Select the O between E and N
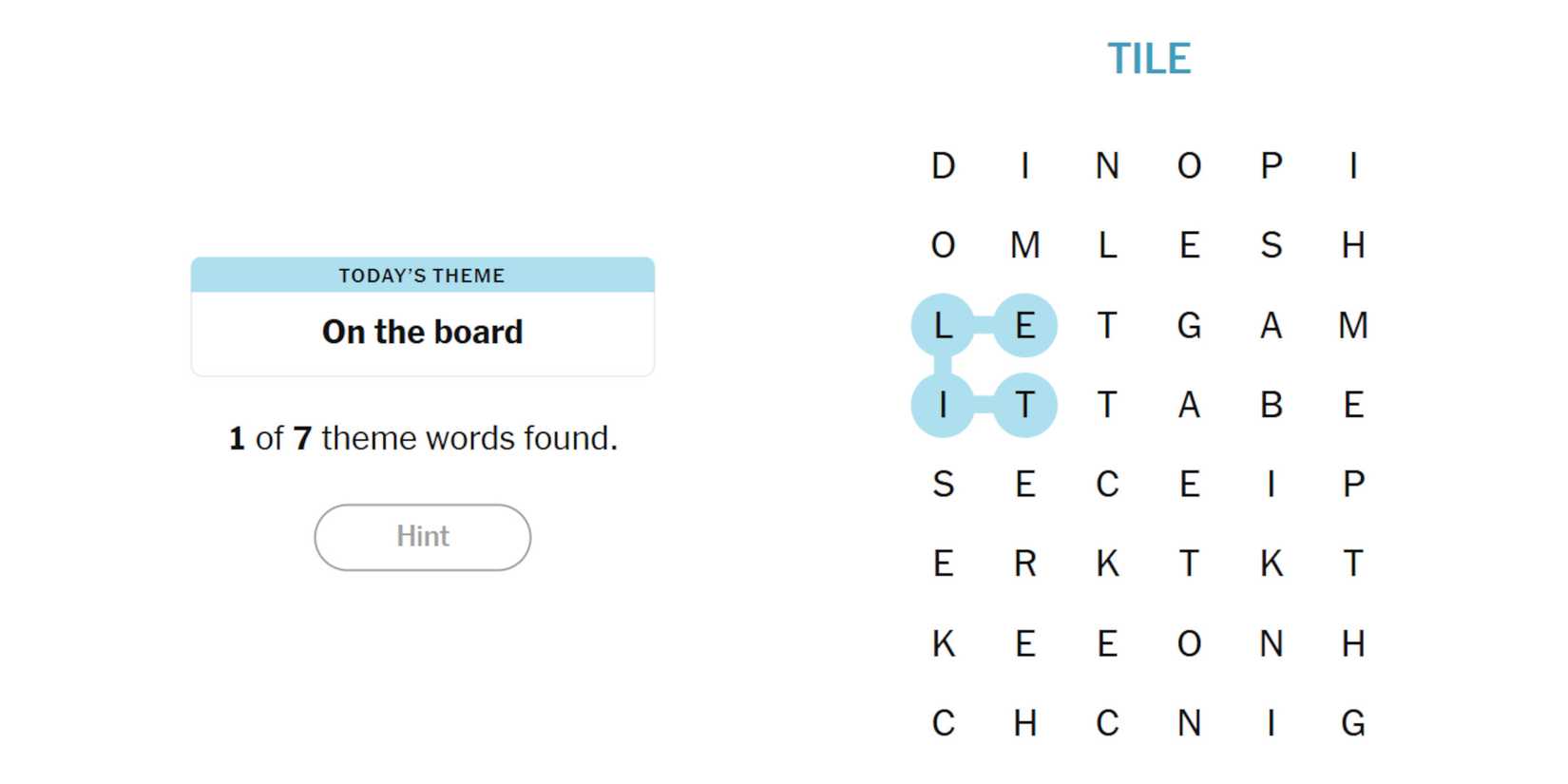The height and width of the screenshot is (784, 1568). (x=1189, y=644)
